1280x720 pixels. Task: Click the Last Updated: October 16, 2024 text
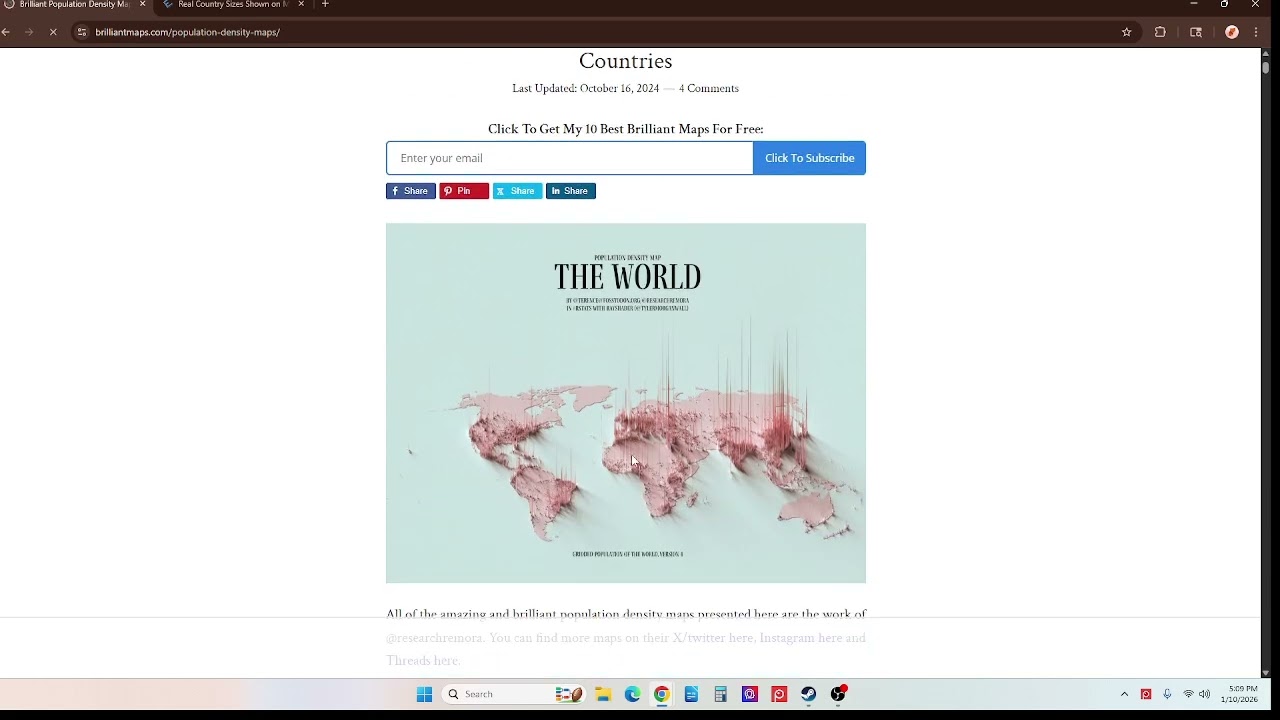(x=585, y=88)
